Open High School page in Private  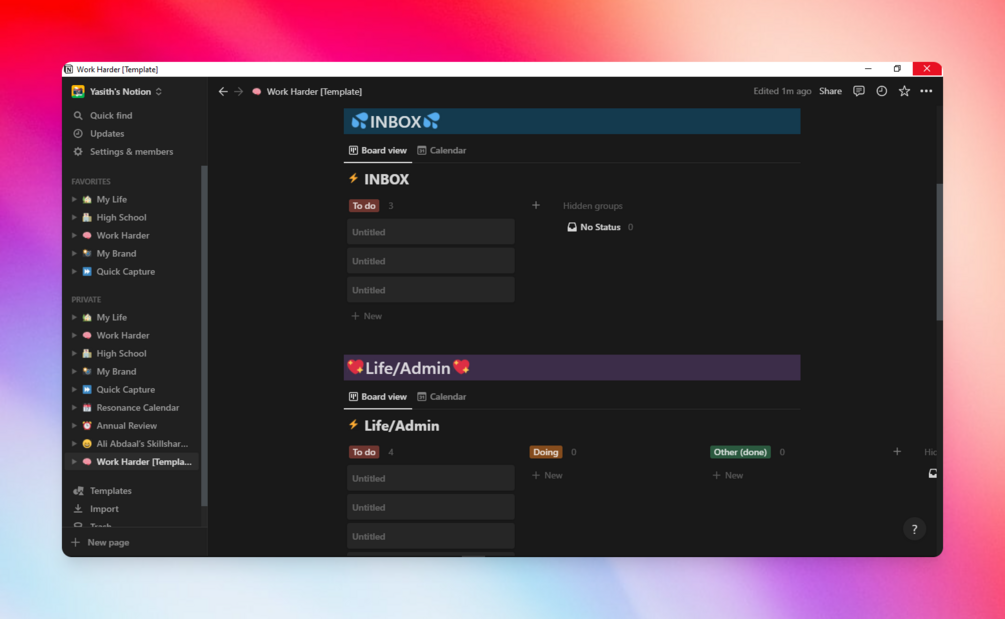point(121,354)
